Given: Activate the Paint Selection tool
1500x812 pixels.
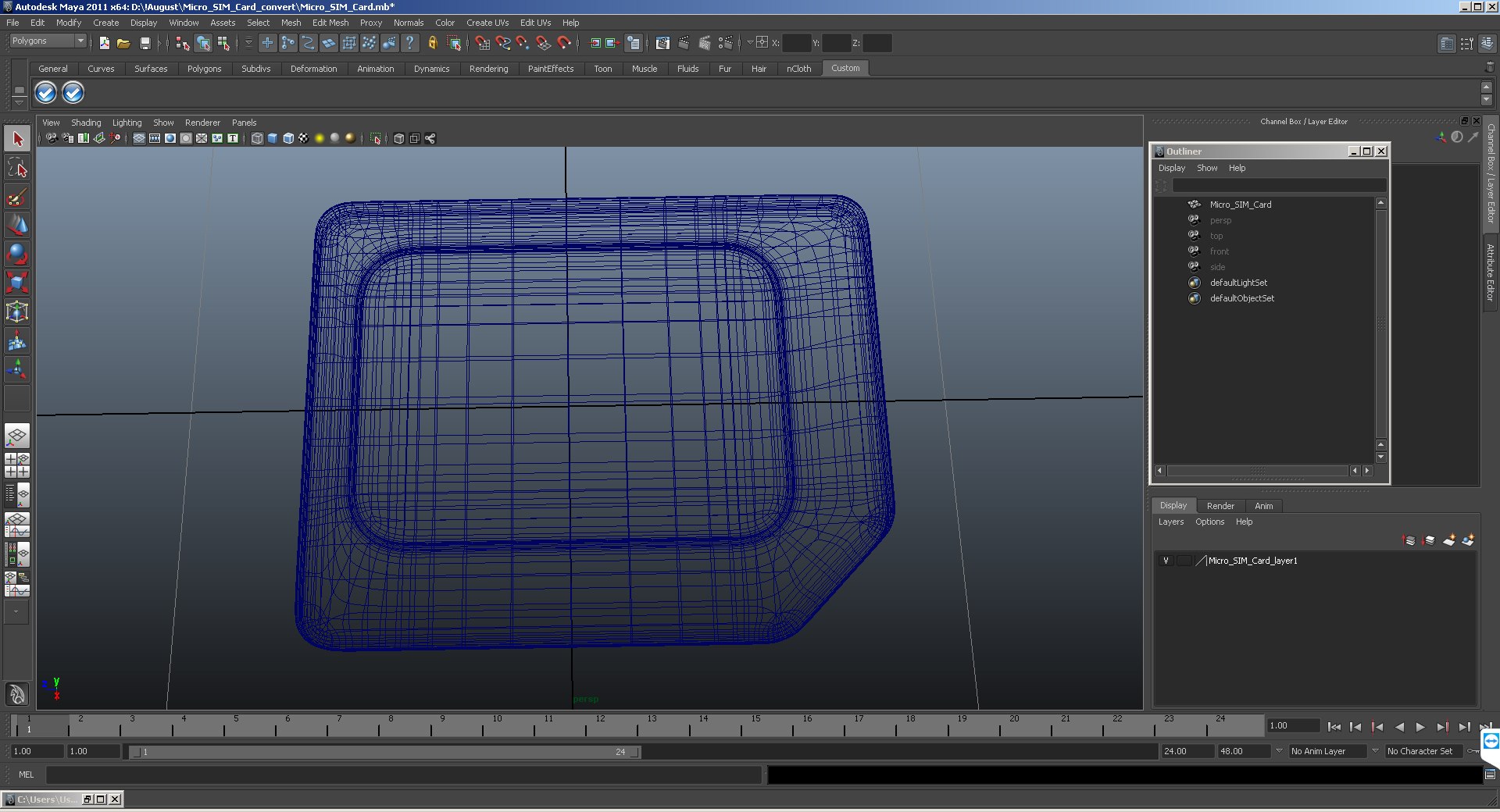Looking at the screenshot, I should pos(17,197).
